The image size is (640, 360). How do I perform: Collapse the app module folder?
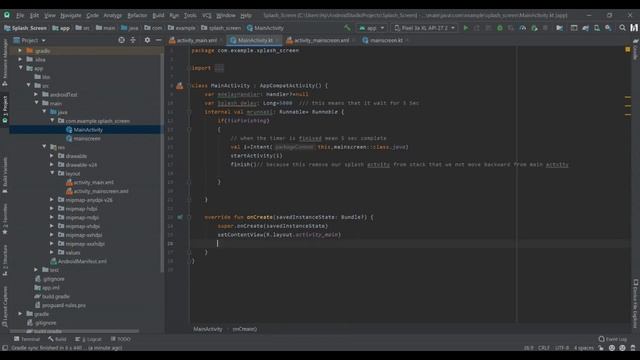[x=20, y=68]
